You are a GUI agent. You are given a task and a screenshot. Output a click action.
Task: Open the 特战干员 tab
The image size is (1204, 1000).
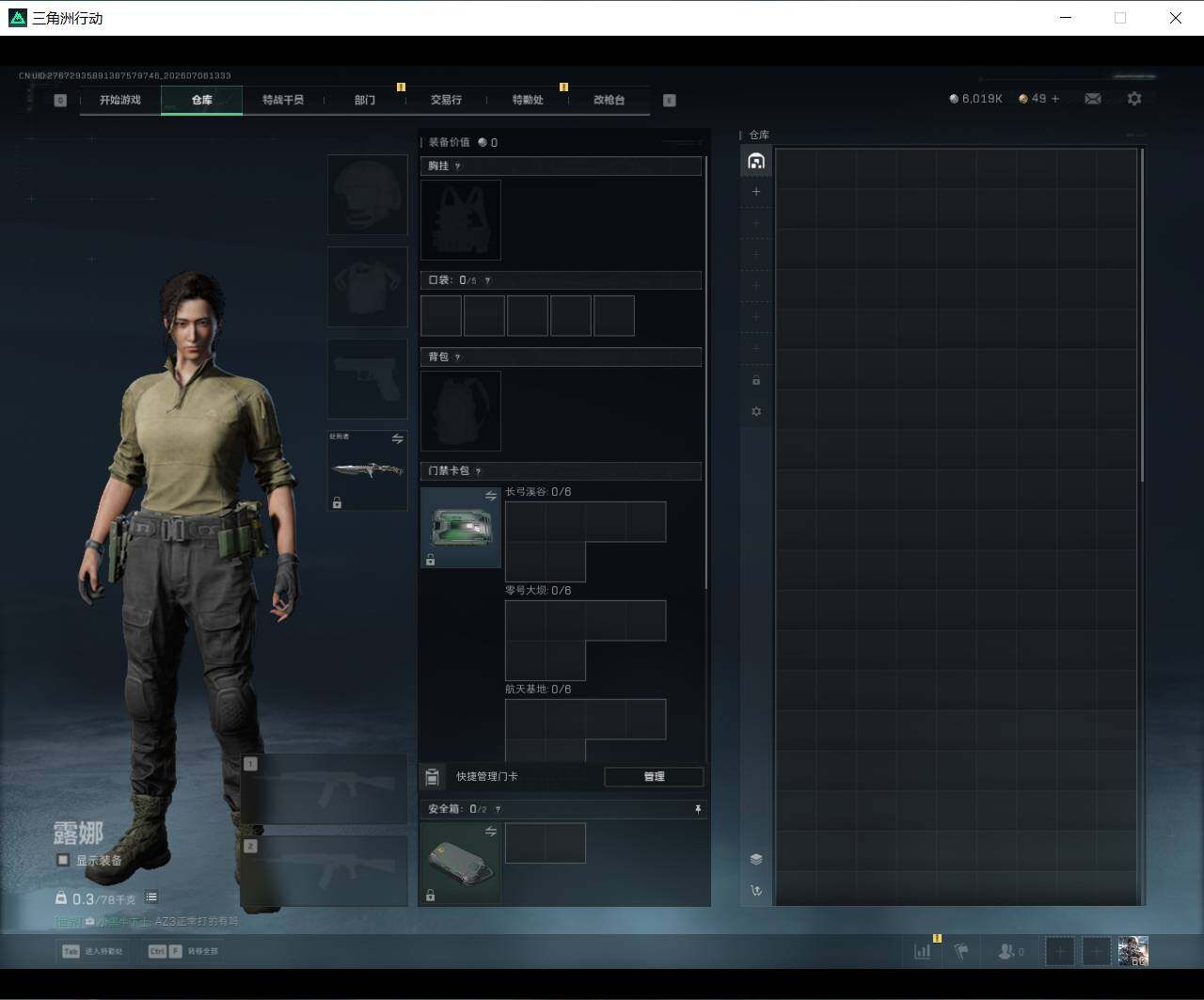[x=283, y=100]
